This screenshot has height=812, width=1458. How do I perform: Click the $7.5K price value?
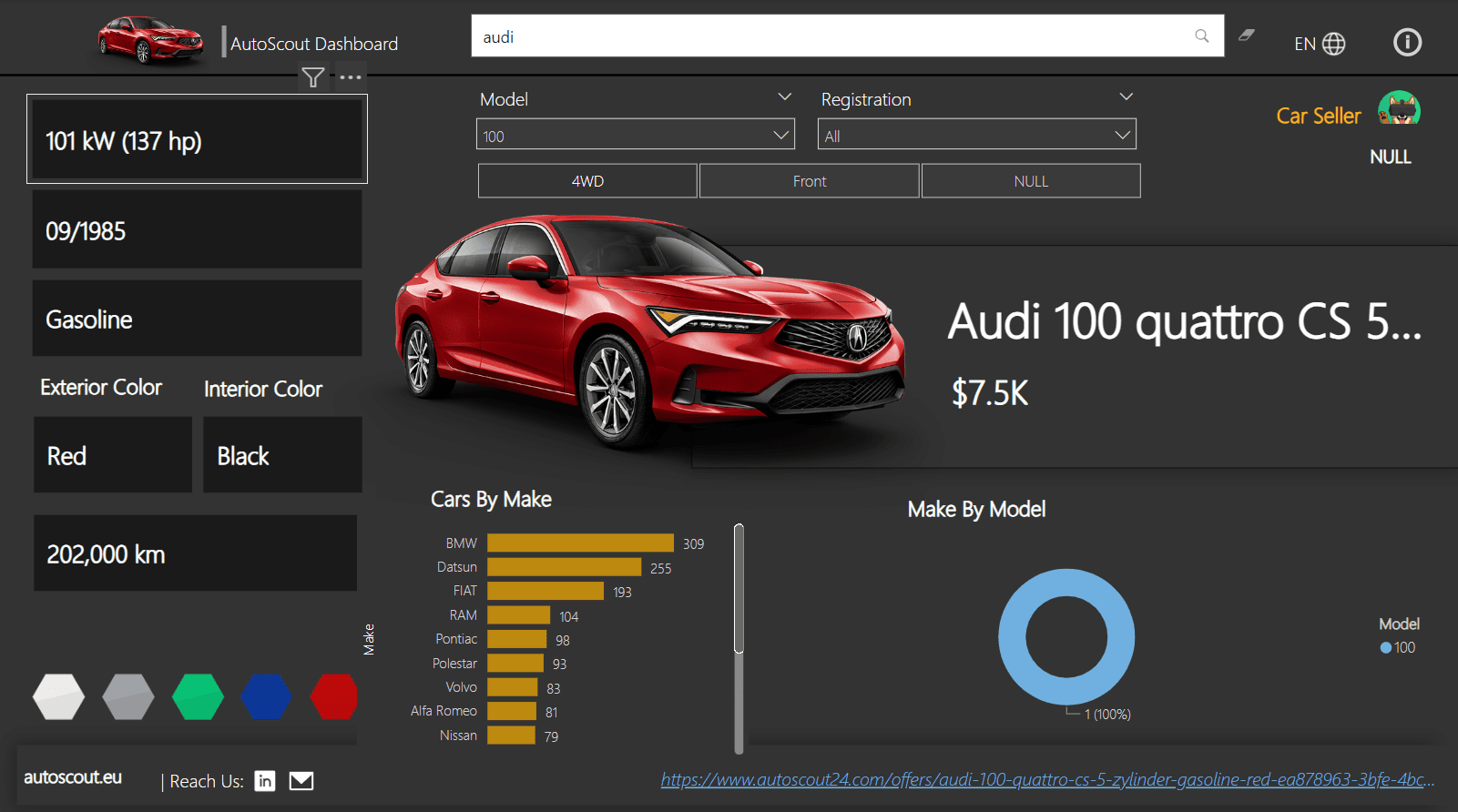(990, 393)
